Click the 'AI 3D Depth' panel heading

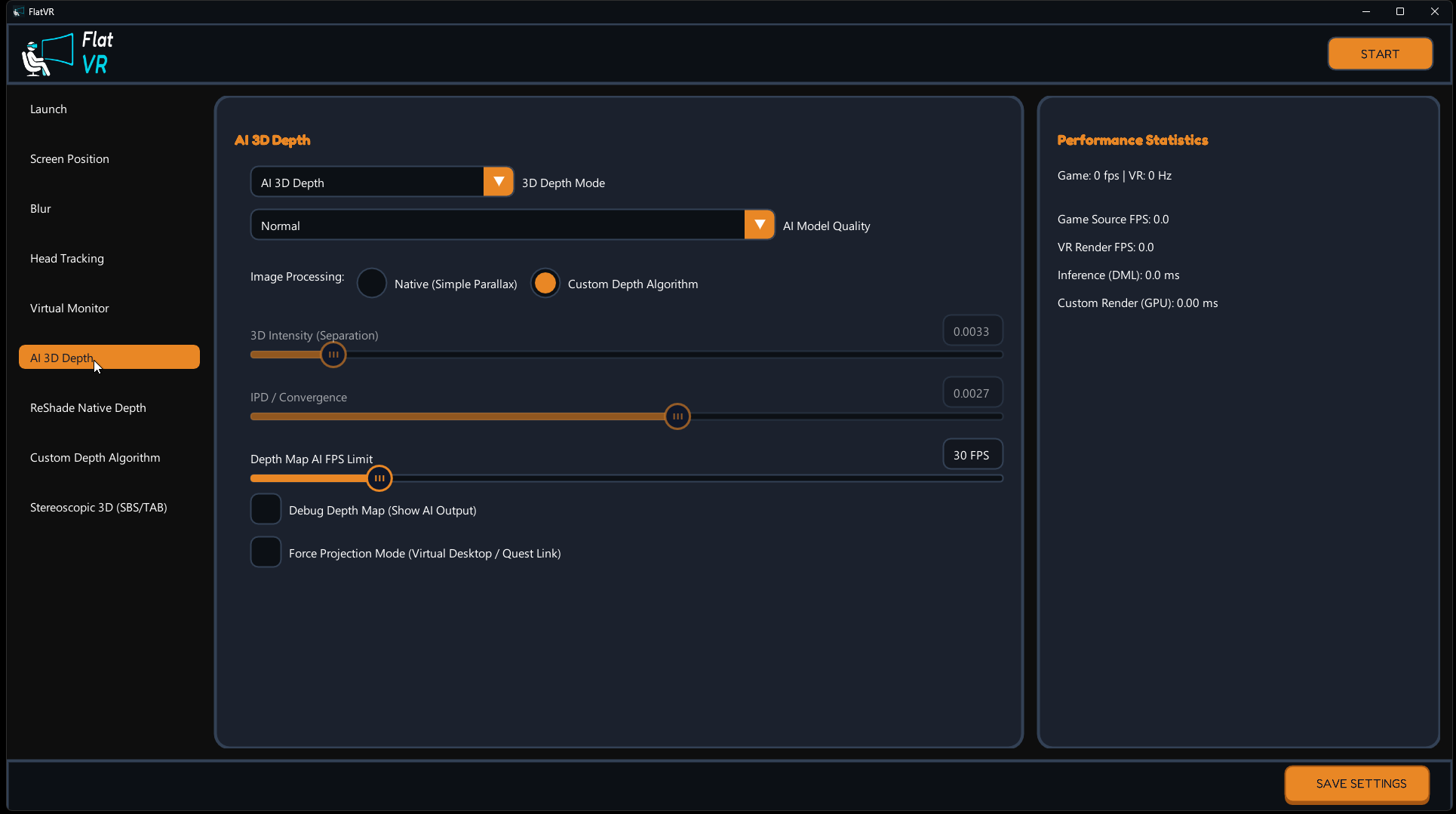[272, 140]
